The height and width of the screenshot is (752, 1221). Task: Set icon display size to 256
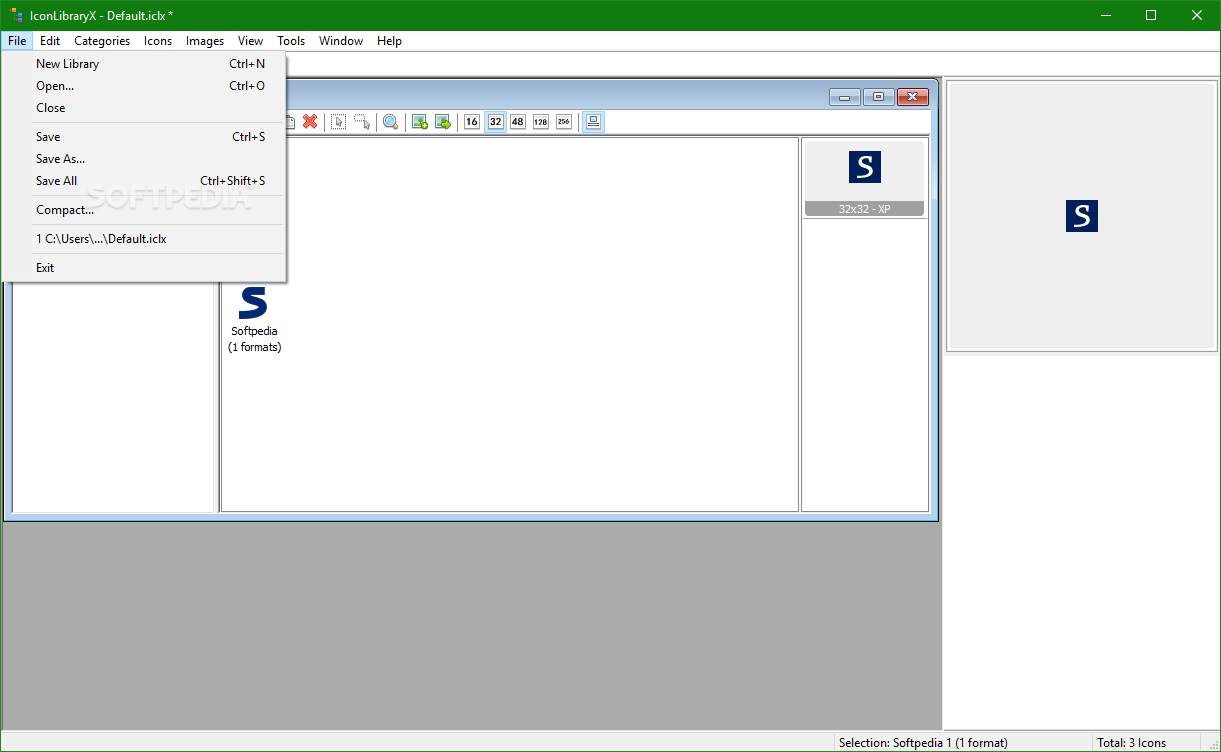564,121
